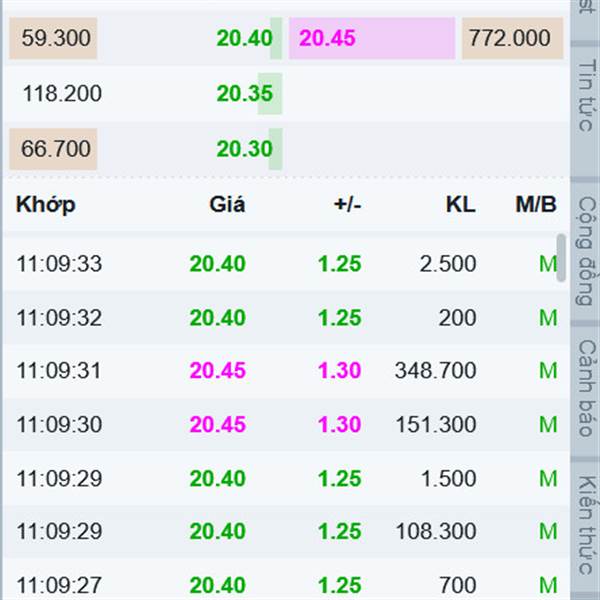600x600 pixels.
Task: Click volume 108.300 in trade list
Action: coord(436,532)
